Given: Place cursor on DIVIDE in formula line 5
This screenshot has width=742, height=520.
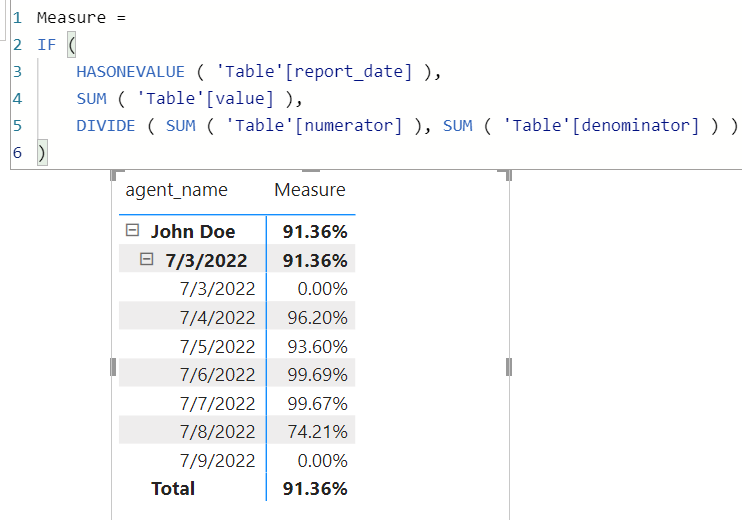Looking at the screenshot, I should (106, 126).
